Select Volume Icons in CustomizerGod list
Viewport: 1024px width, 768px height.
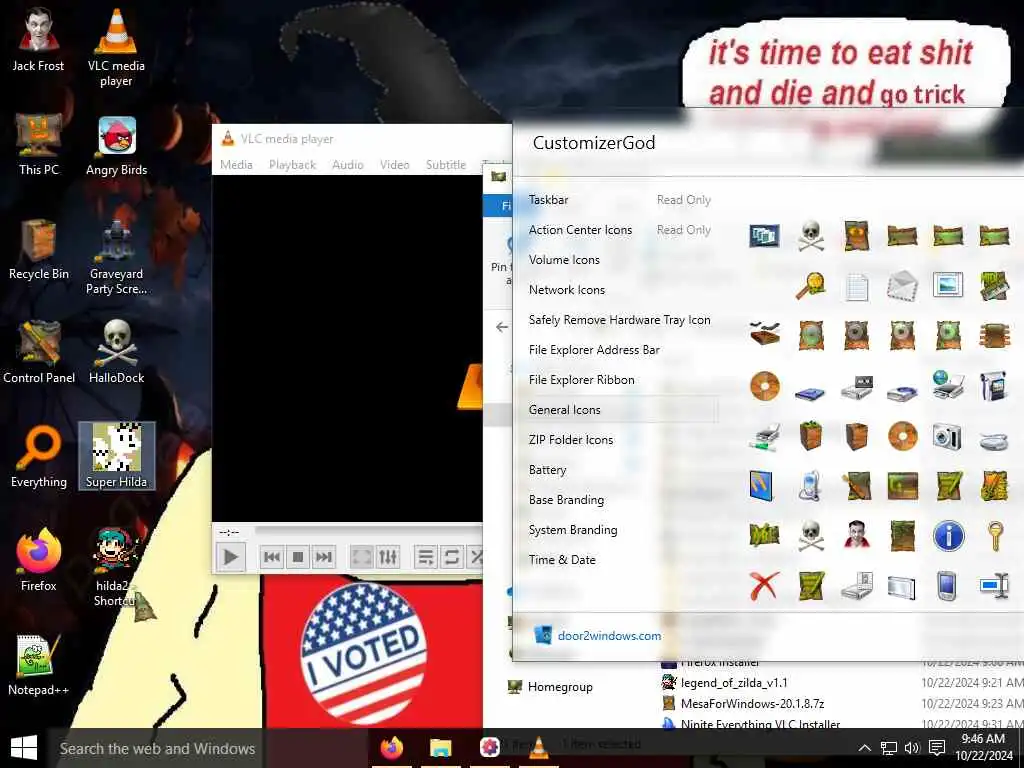click(564, 260)
